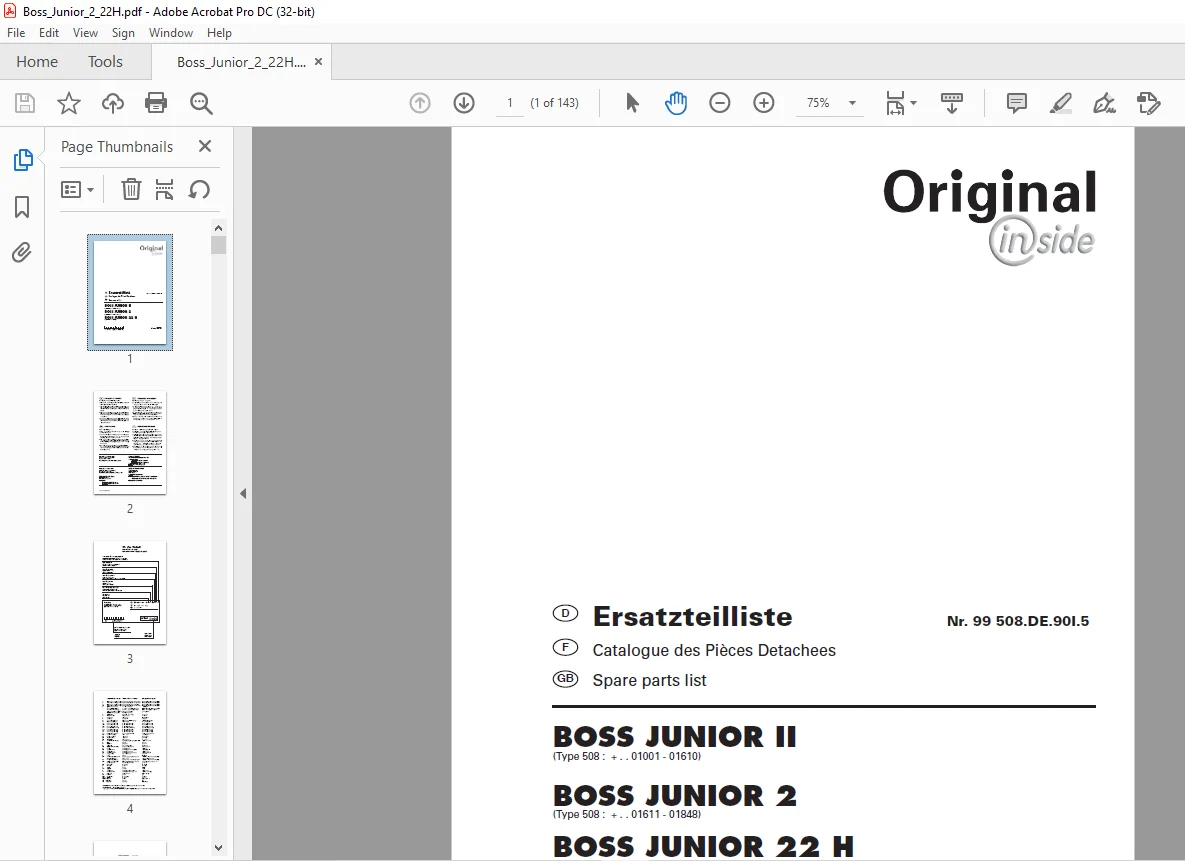Screen dimensions: 1185x861
Task: Open Attachments paperclip panel
Action: pos(22,252)
